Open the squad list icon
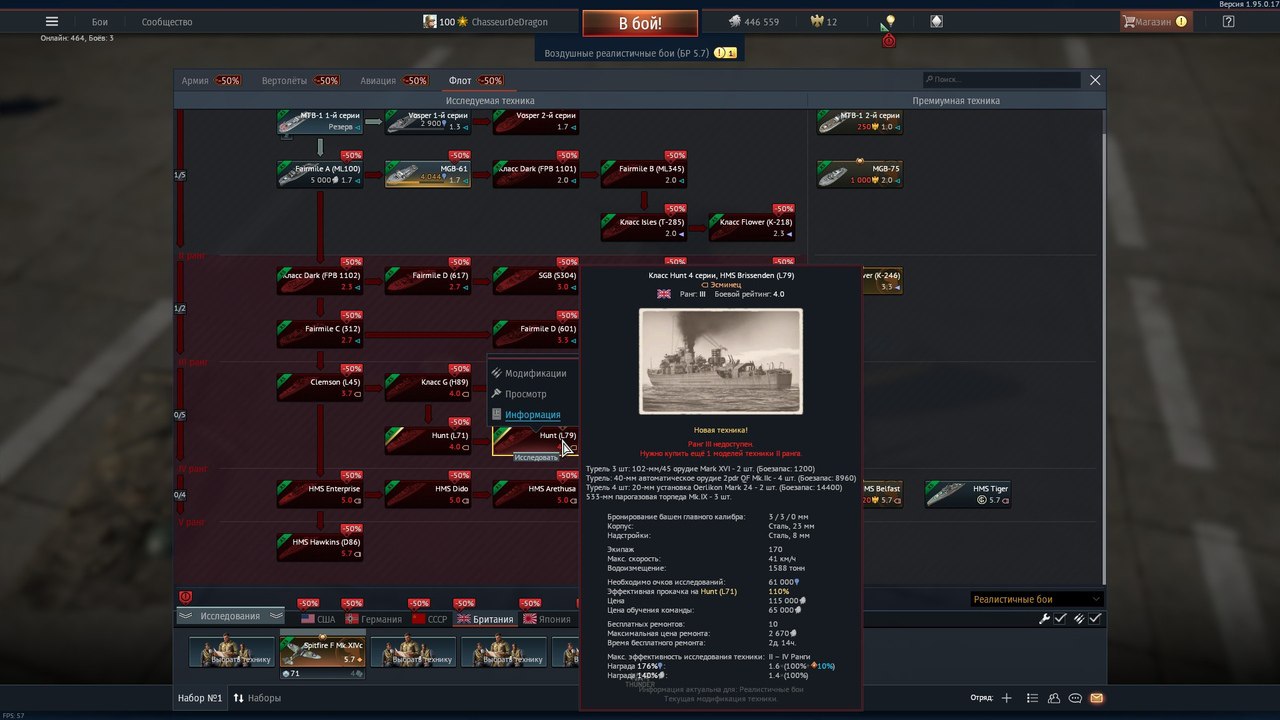Viewport: 1280px width, 720px height. coord(1033,698)
